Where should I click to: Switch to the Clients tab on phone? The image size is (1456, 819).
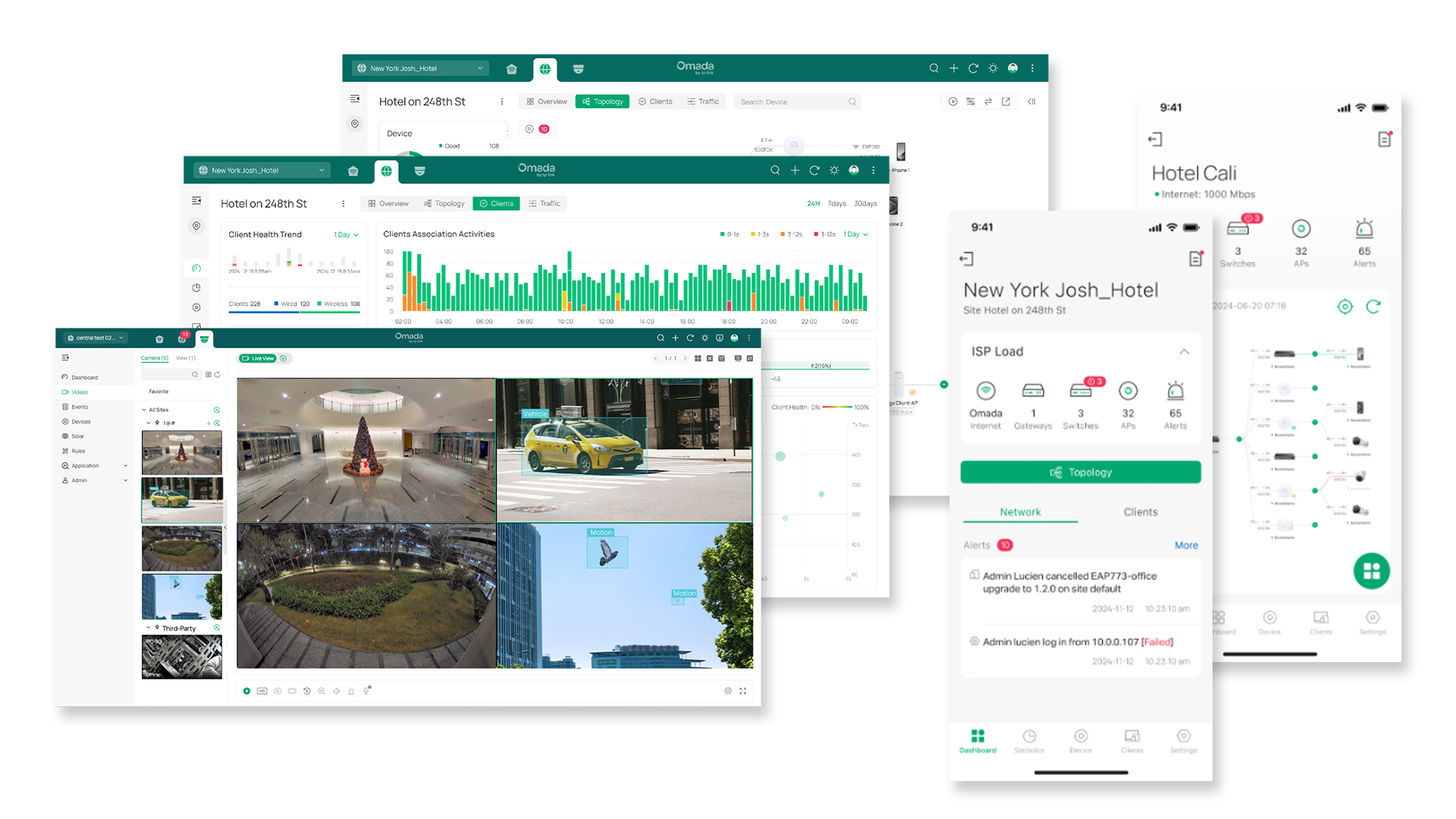point(1140,512)
